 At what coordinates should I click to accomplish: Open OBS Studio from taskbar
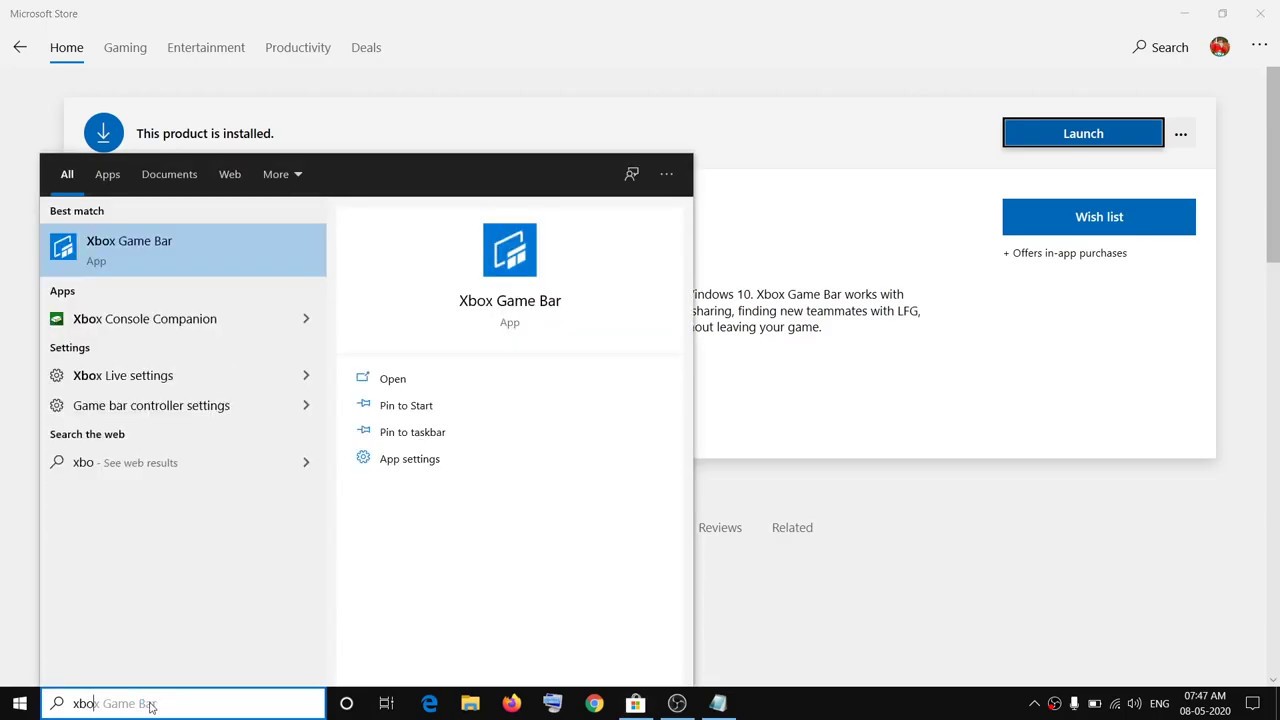coord(677,704)
